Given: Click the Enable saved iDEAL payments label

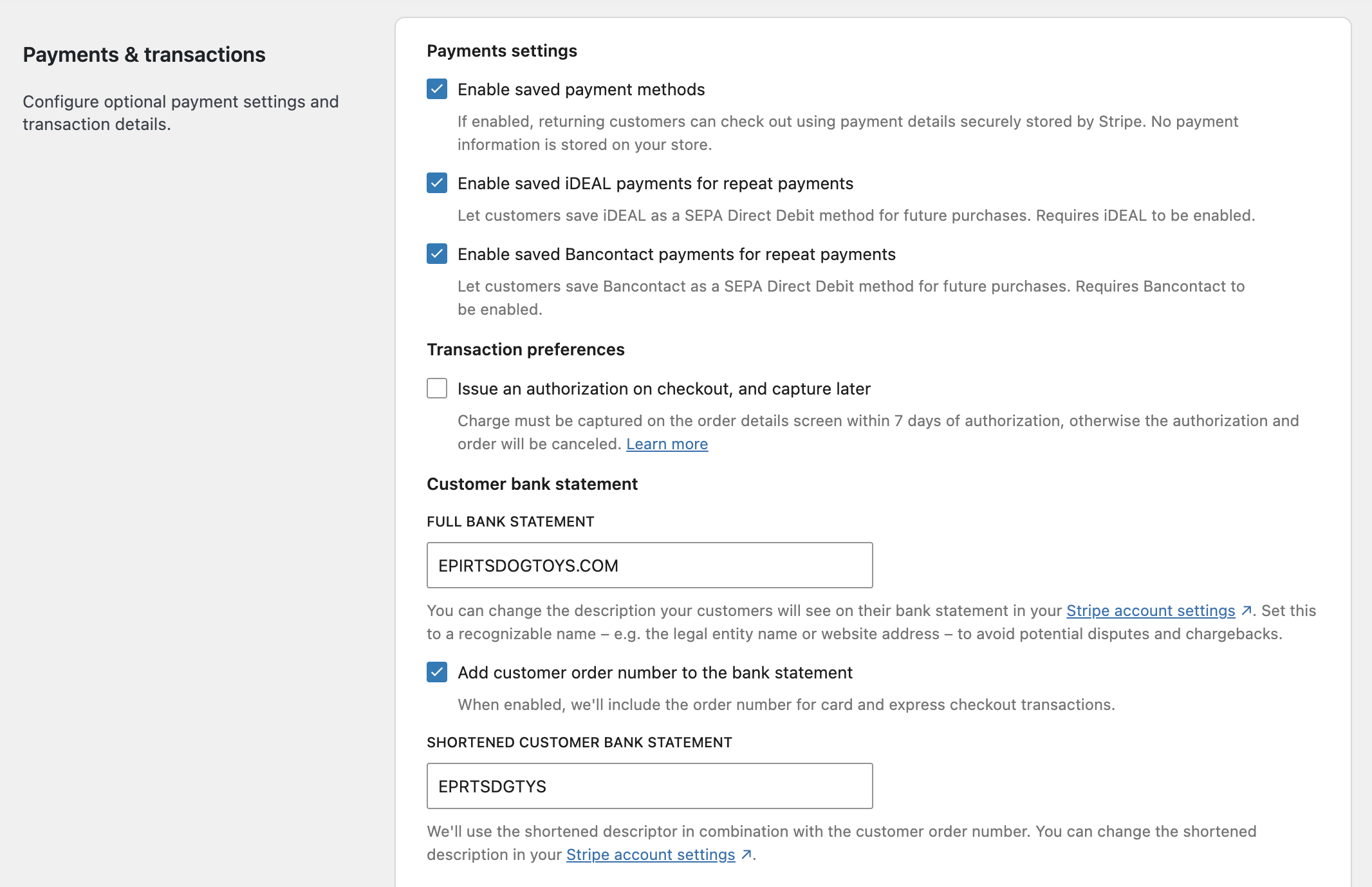Looking at the screenshot, I should pos(654,183).
